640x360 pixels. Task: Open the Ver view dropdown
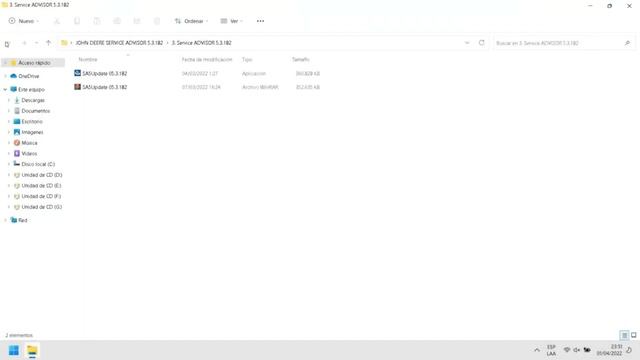231,21
